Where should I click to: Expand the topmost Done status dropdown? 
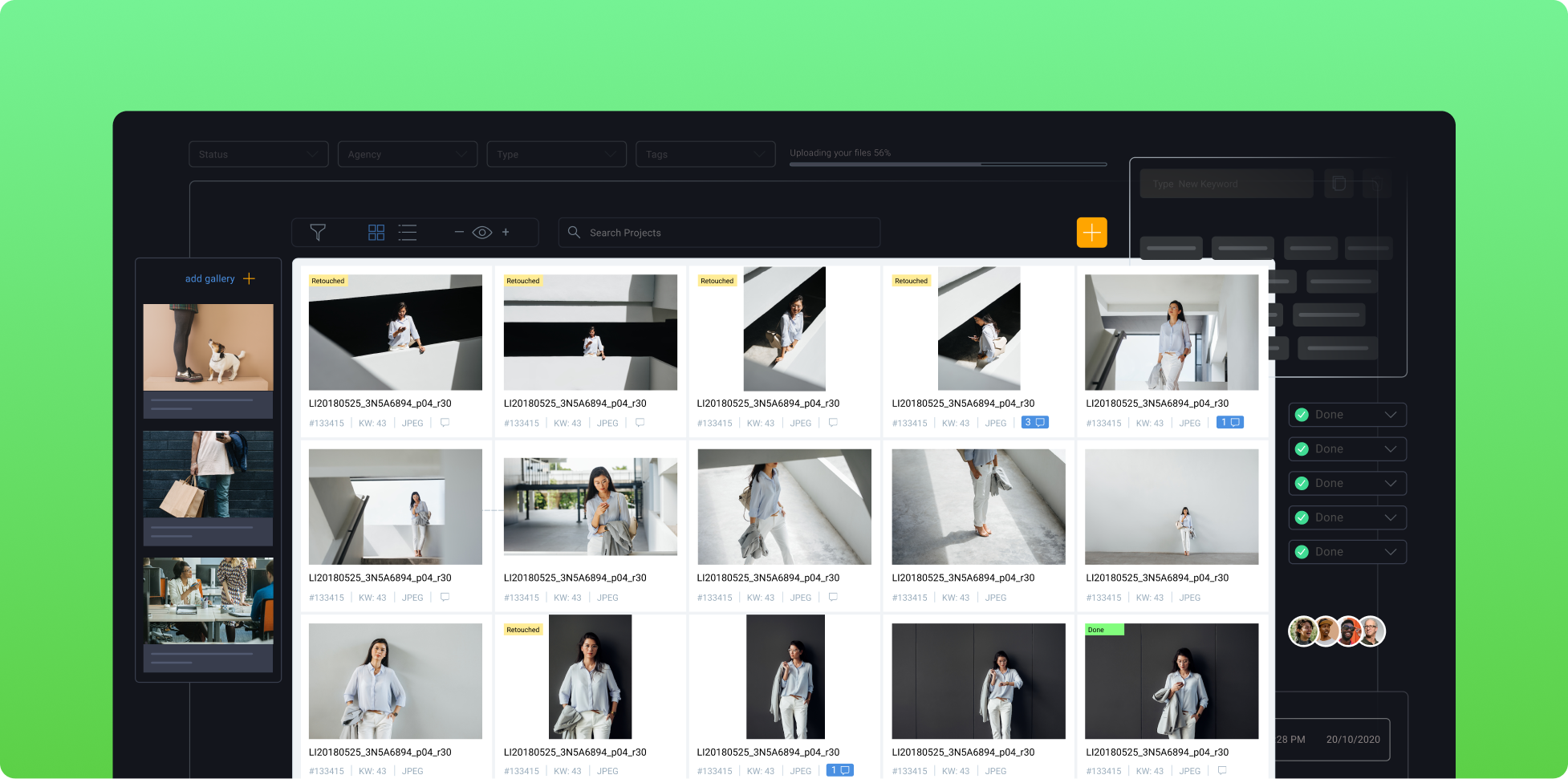(x=1347, y=415)
